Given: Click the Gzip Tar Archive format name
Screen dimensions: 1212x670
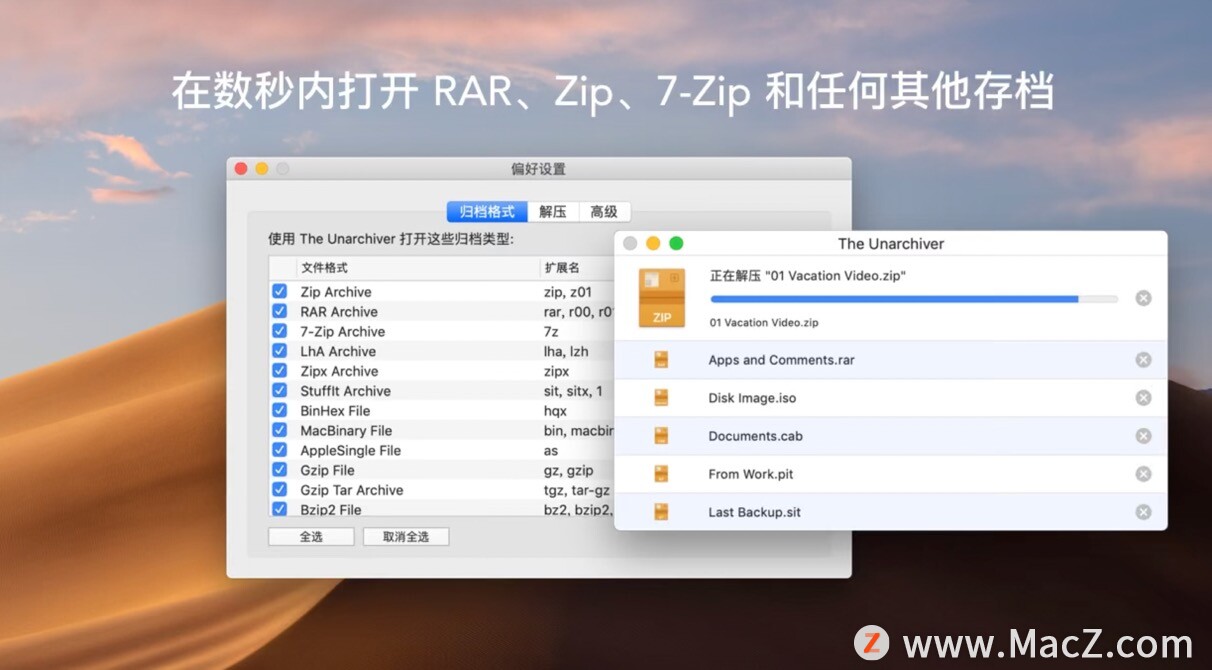Looking at the screenshot, I should (x=352, y=490).
